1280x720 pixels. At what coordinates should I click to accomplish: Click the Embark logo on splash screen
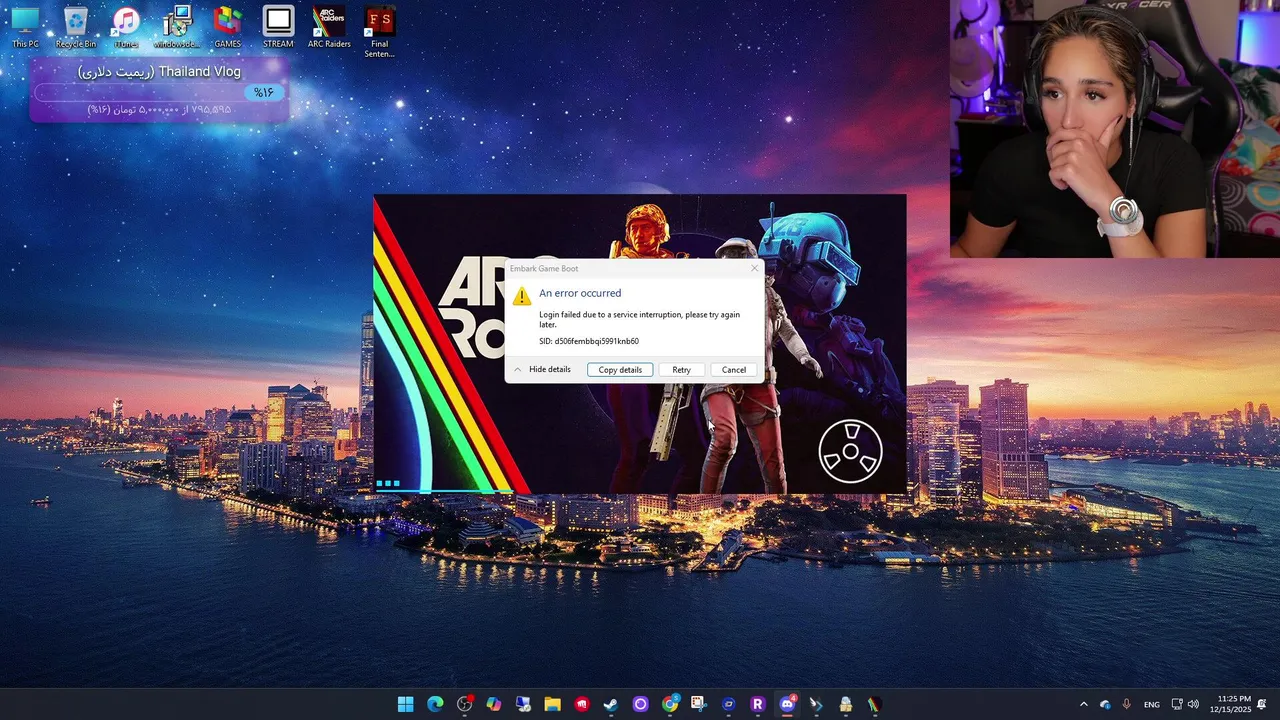click(850, 452)
